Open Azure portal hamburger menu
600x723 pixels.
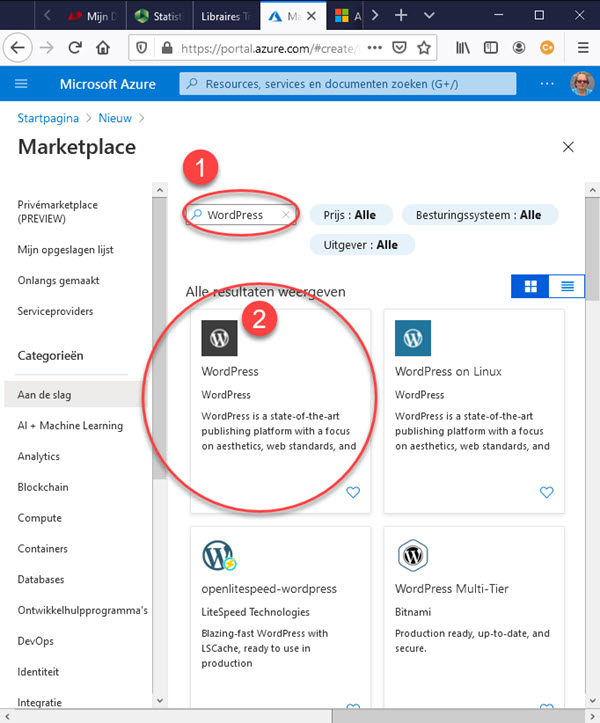point(21,83)
